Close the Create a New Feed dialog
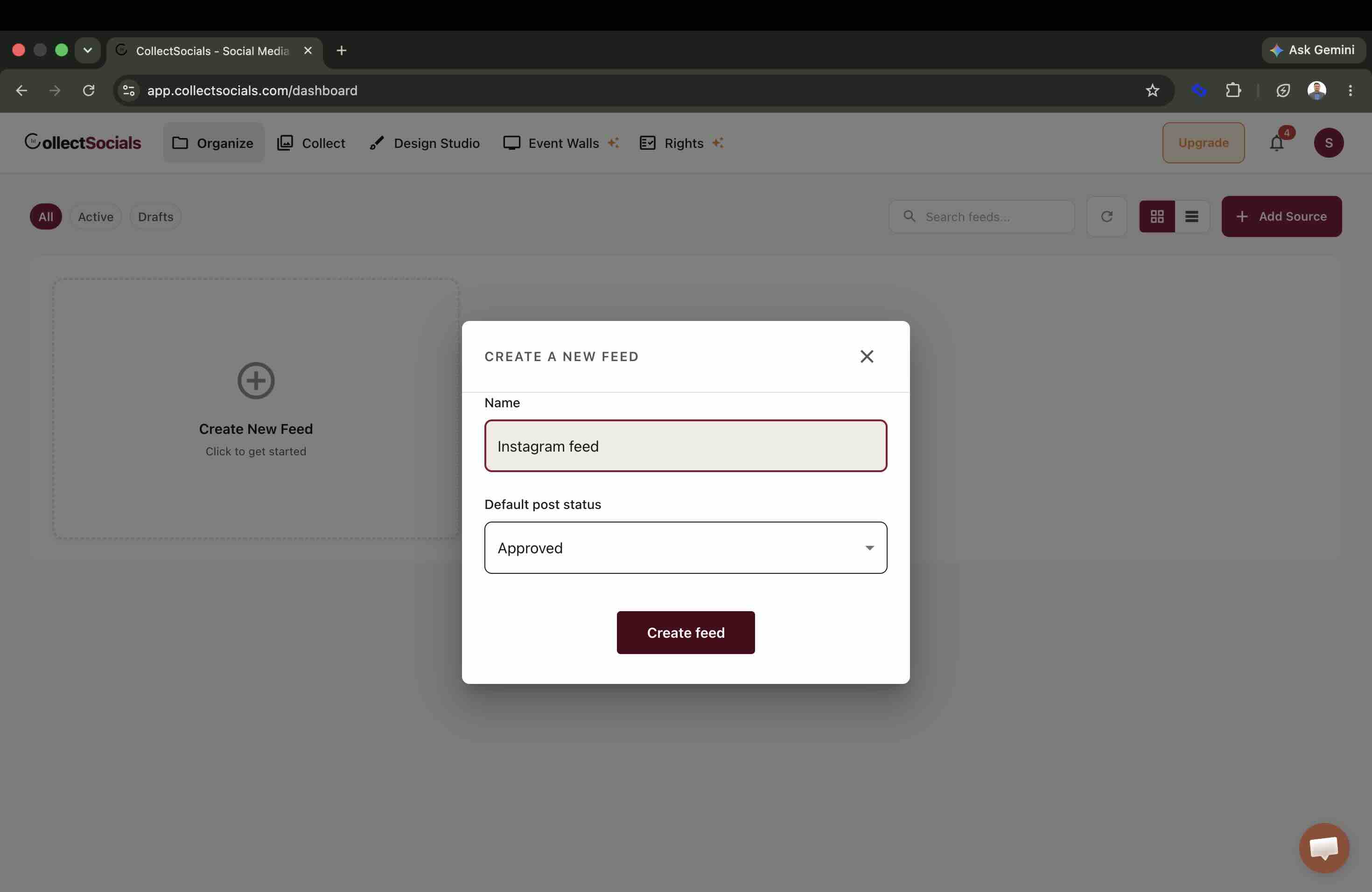Screen dimensions: 1372x892 pos(867,357)
